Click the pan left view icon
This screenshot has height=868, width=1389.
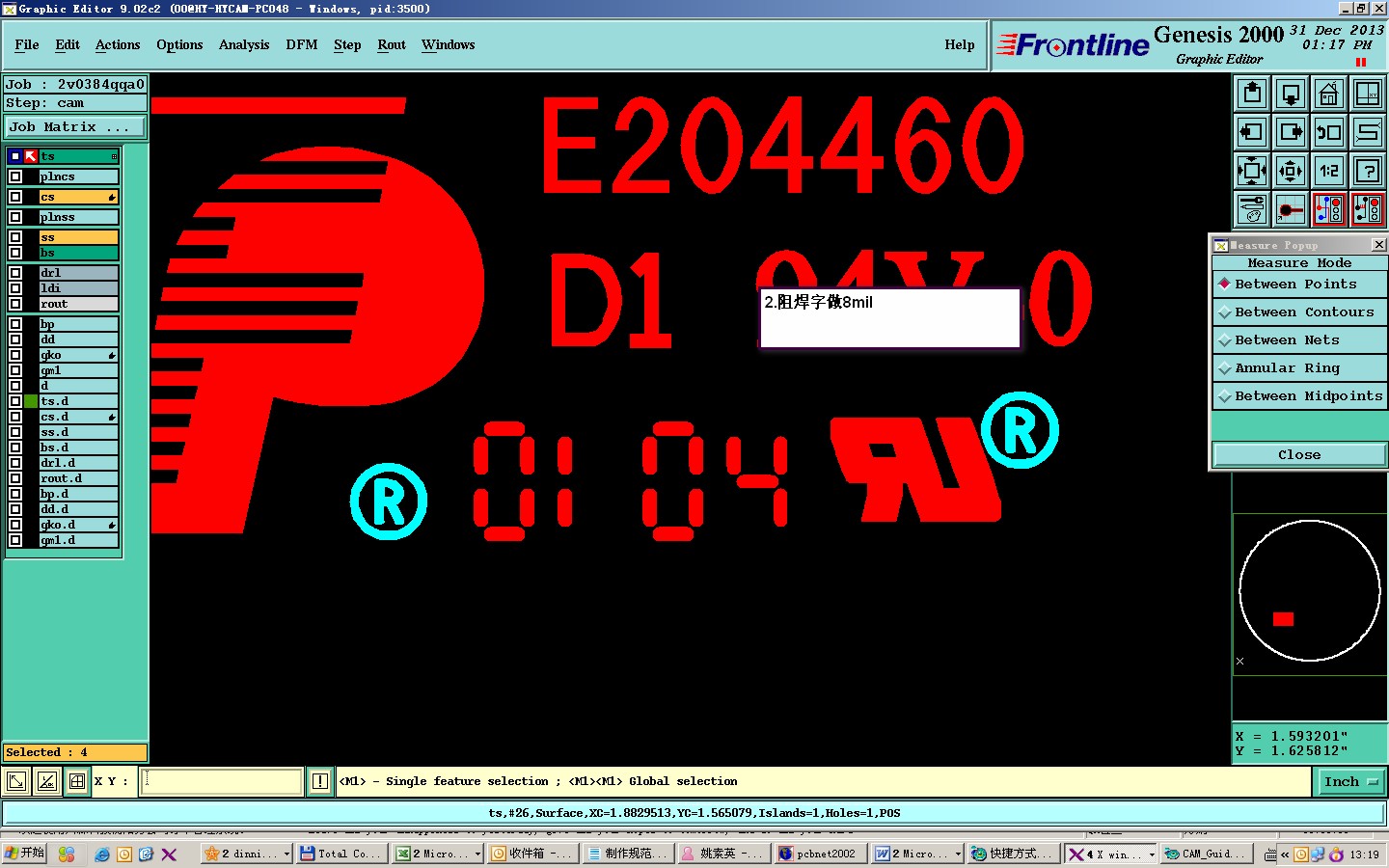coord(1252,132)
